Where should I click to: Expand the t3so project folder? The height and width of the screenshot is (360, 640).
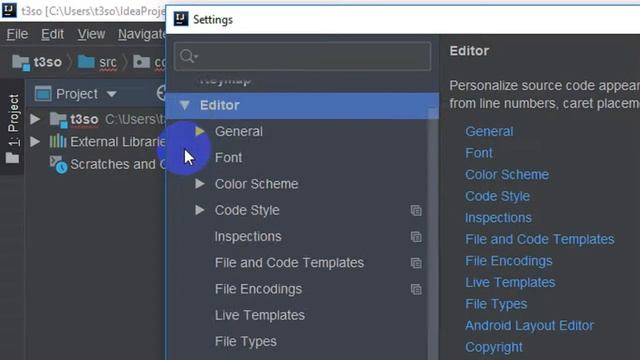pyautogui.click(x=35, y=119)
